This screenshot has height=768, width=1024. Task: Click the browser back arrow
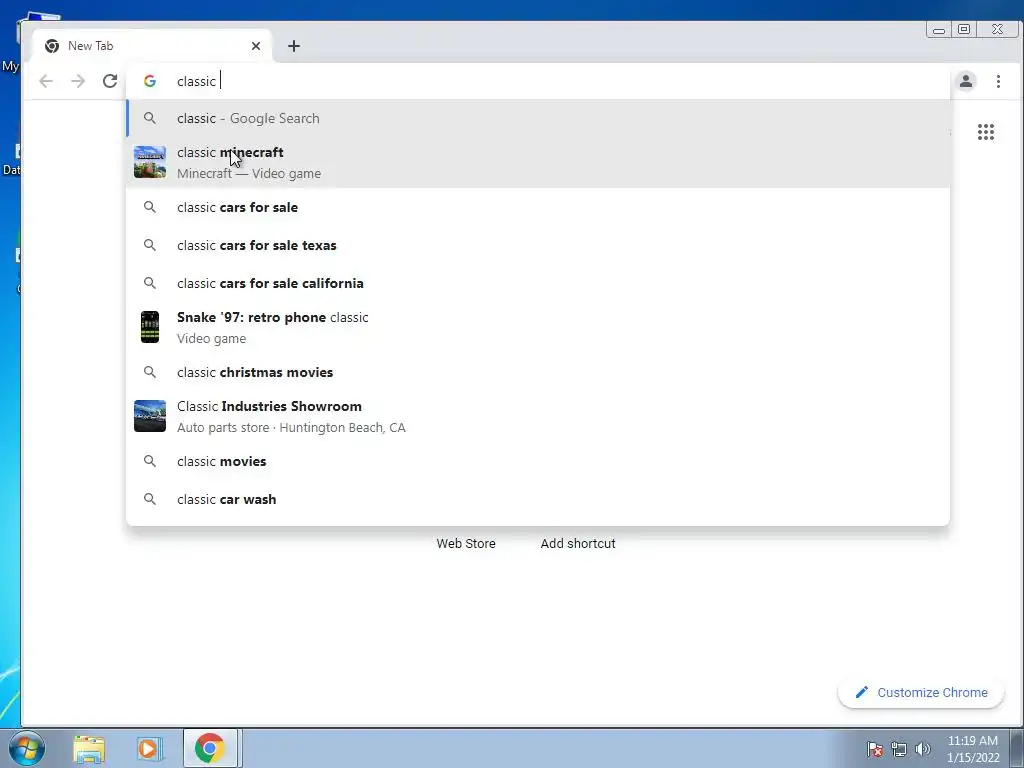click(x=46, y=81)
